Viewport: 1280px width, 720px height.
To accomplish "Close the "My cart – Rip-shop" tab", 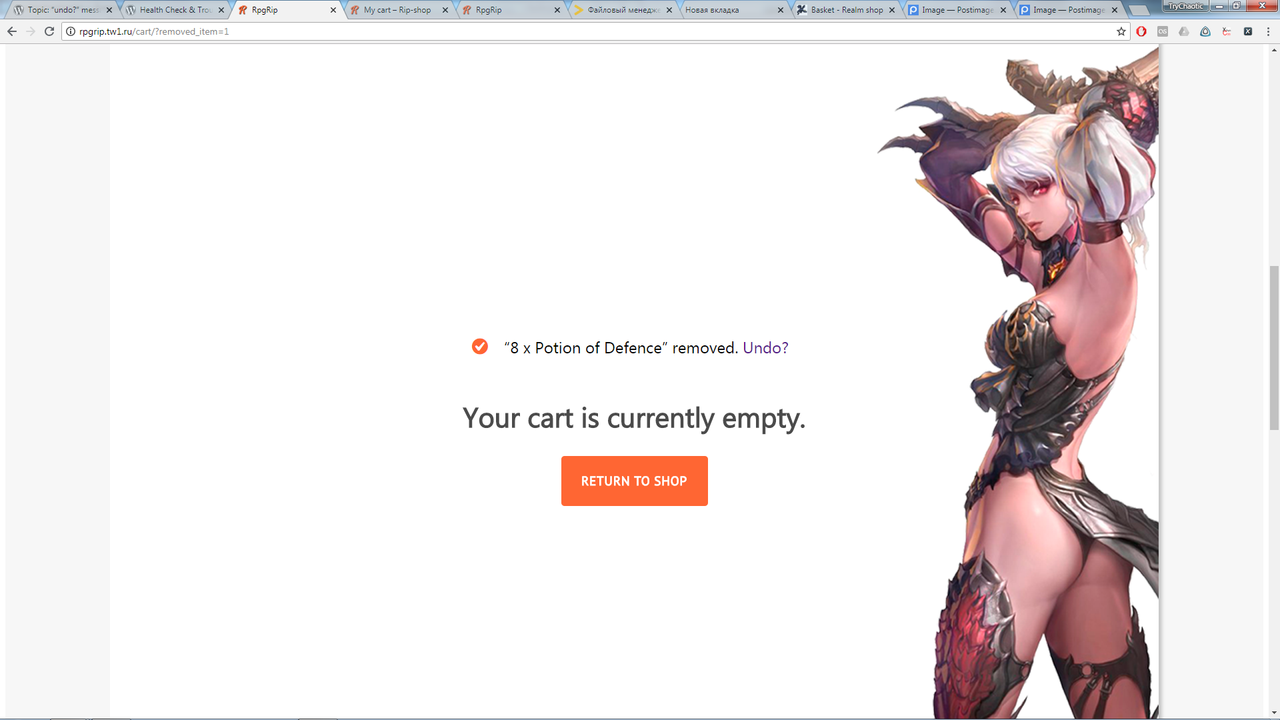I will click(445, 10).
